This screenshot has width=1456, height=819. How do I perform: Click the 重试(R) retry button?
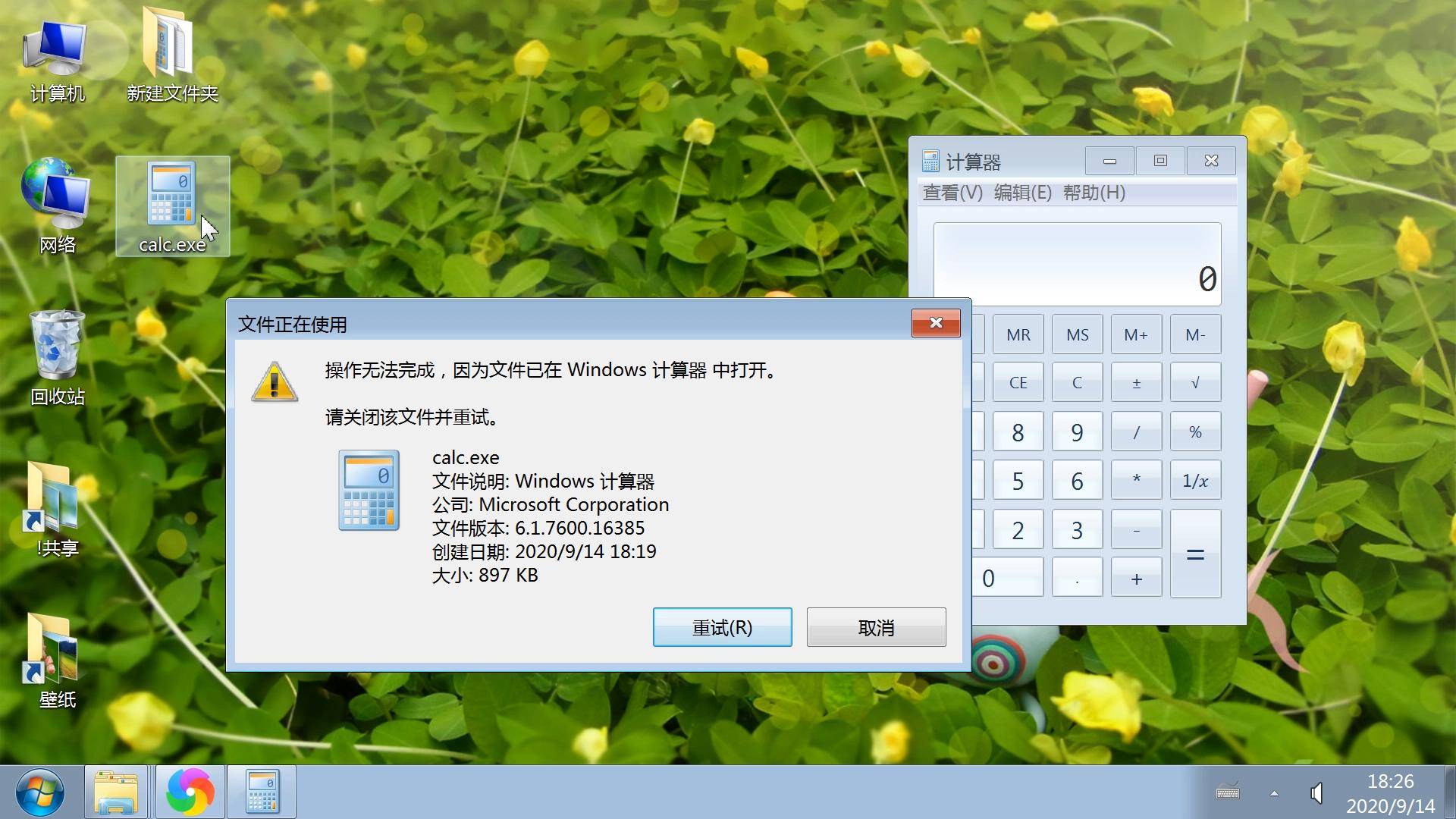pyautogui.click(x=722, y=627)
